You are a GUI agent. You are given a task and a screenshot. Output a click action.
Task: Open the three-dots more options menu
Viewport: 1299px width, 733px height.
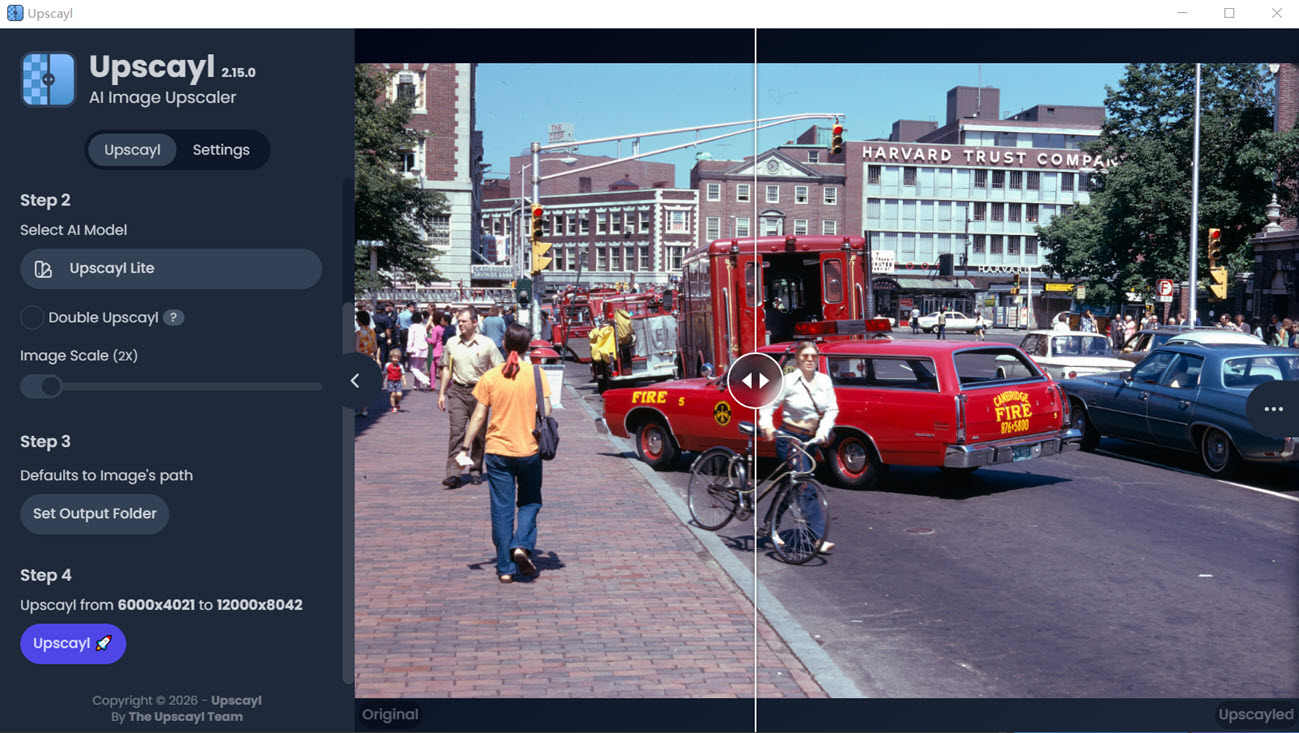(1273, 409)
